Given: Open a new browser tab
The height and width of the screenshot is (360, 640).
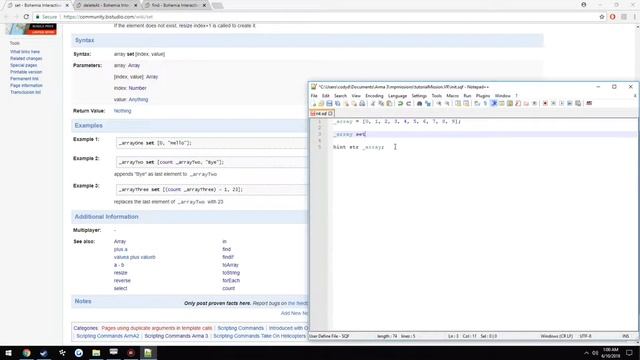Looking at the screenshot, I should [x=218, y=5].
